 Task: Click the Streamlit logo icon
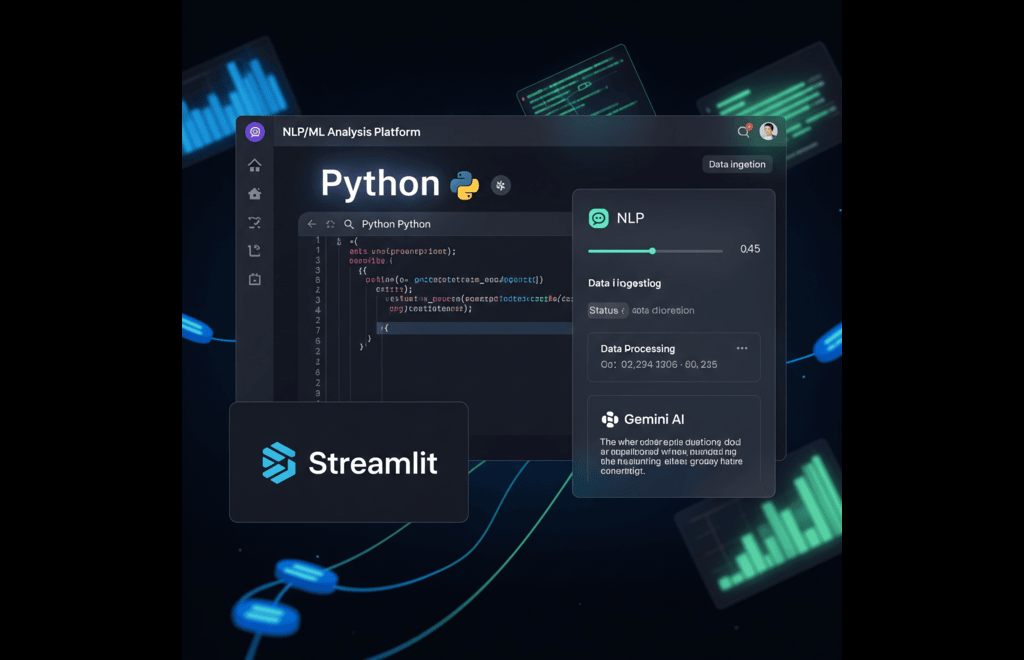pos(279,463)
